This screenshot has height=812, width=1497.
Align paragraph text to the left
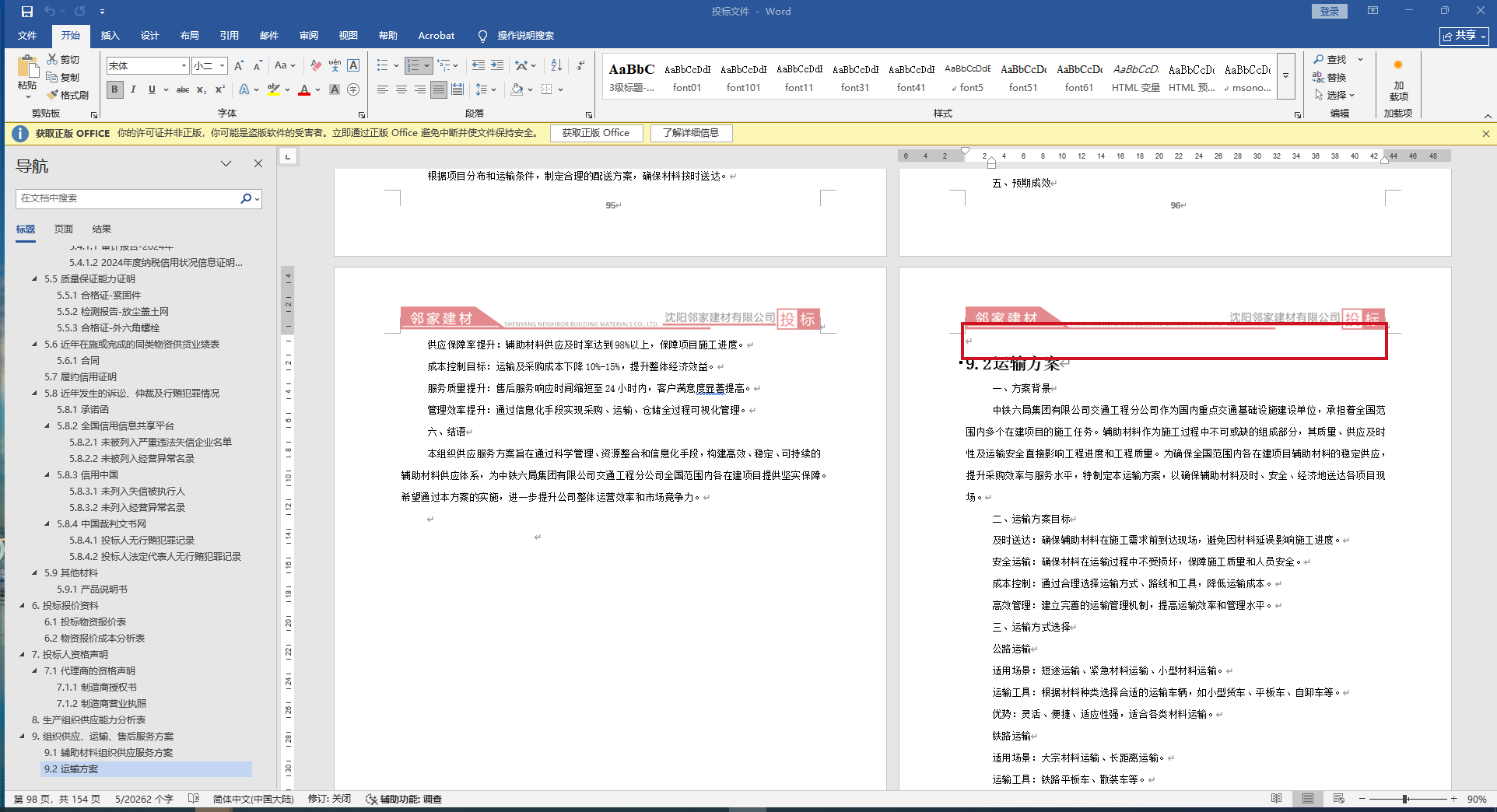point(383,89)
